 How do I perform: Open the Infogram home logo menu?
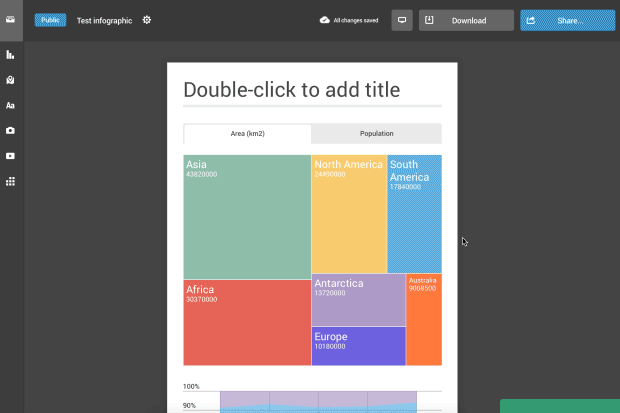coord(10,20)
